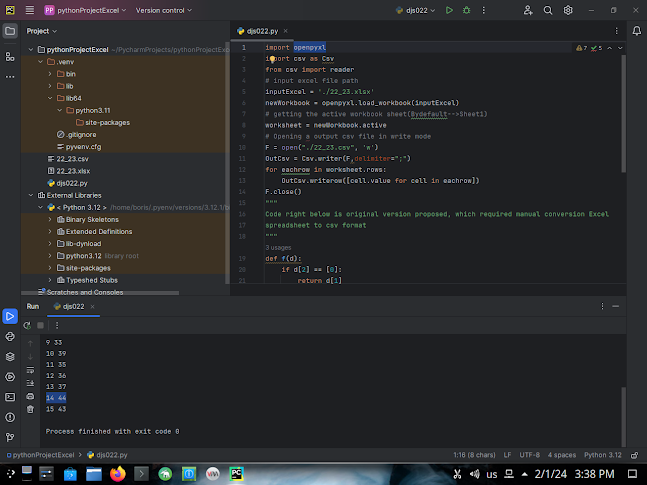
Task: Show more tool windows ellipsis
Action: pyautogui.click(x=10, y=77)
